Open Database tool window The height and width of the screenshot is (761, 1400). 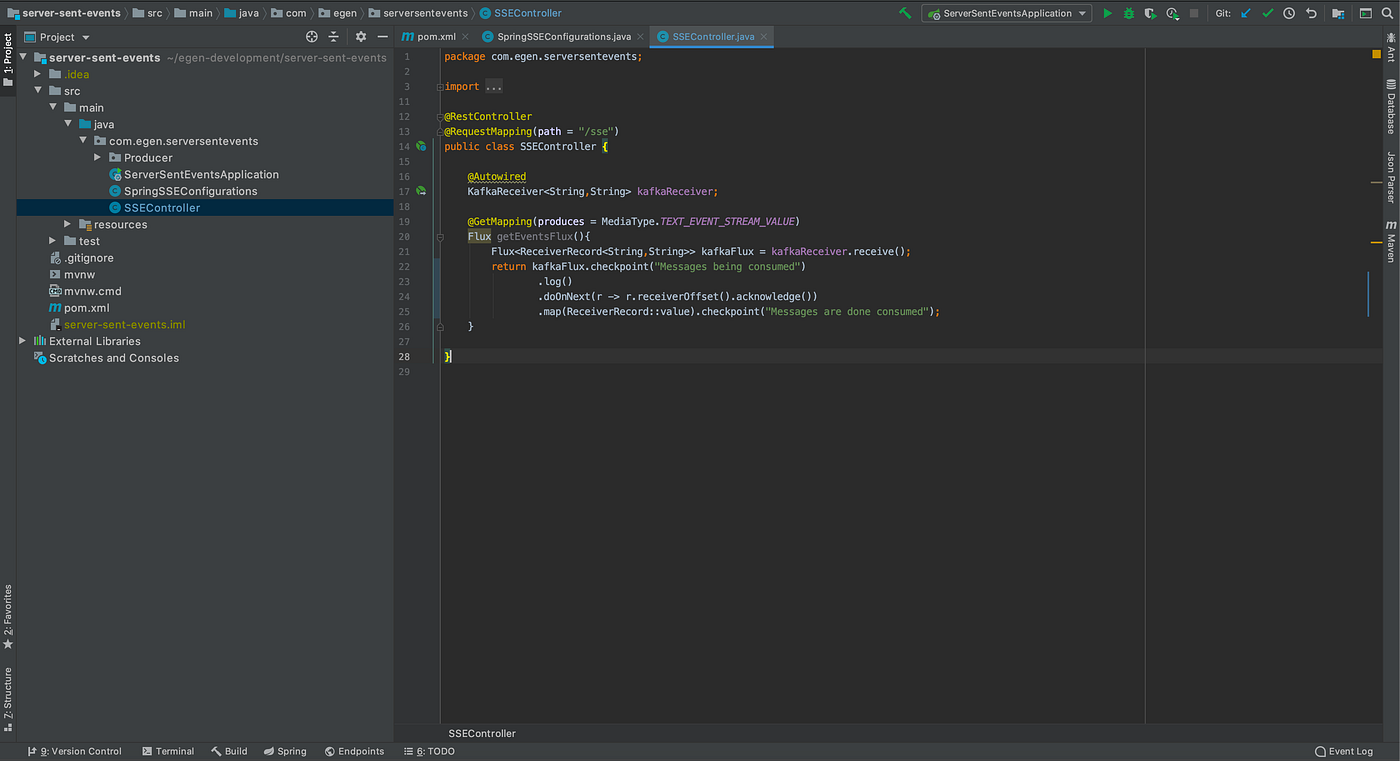coord(1390,107)
